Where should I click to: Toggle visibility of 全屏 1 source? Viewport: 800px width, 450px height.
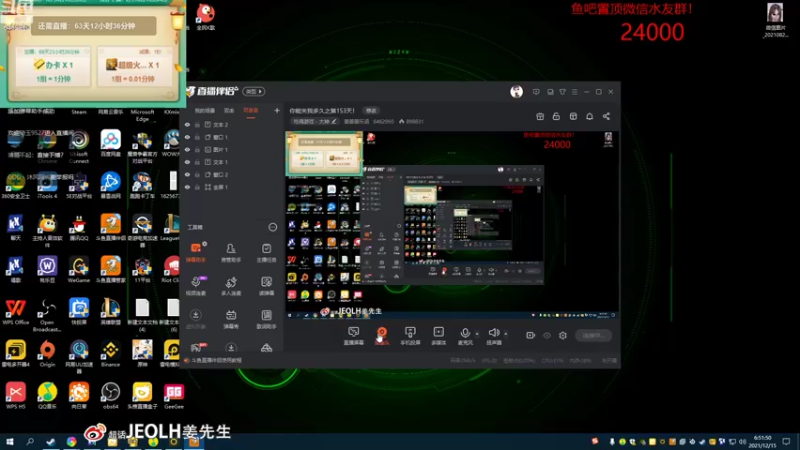[x=187, y=187]
